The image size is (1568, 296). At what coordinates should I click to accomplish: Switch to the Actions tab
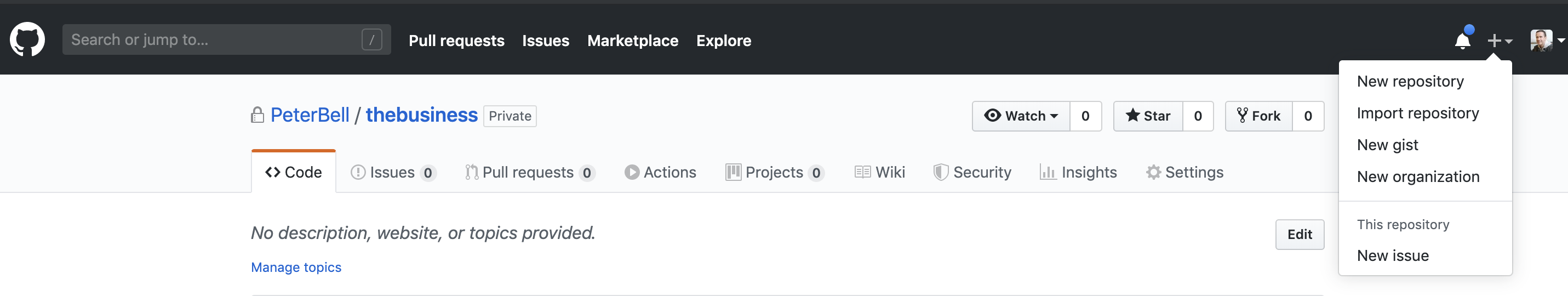[x=660, y=172]
